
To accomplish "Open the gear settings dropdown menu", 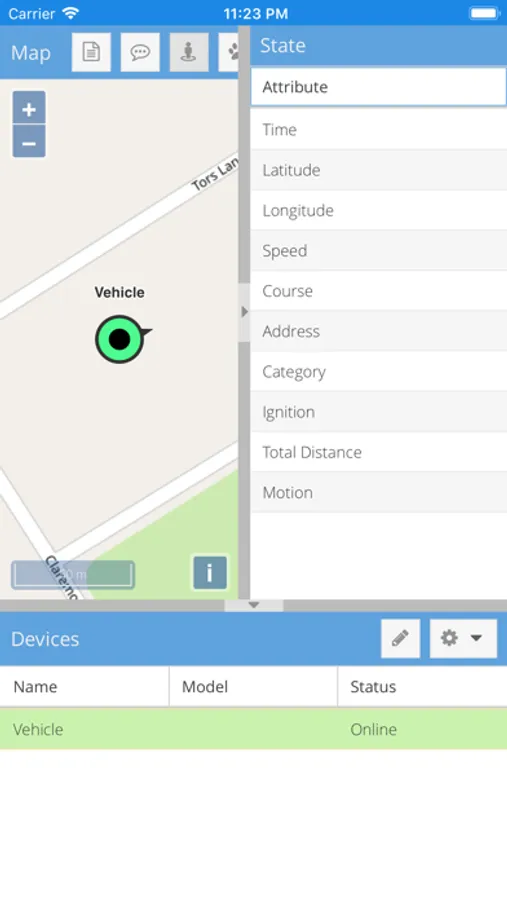I will pos(463,638).
